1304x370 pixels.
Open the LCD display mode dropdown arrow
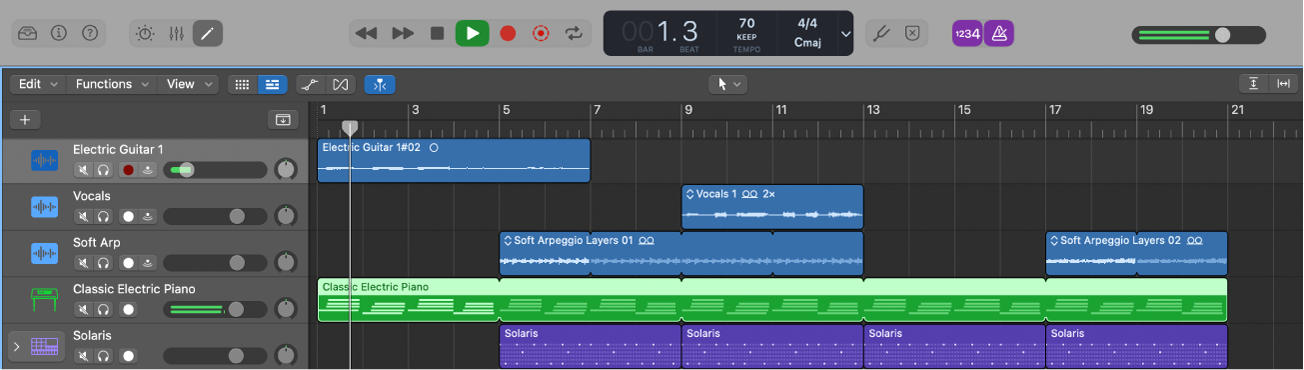click(x=846, y=34)
